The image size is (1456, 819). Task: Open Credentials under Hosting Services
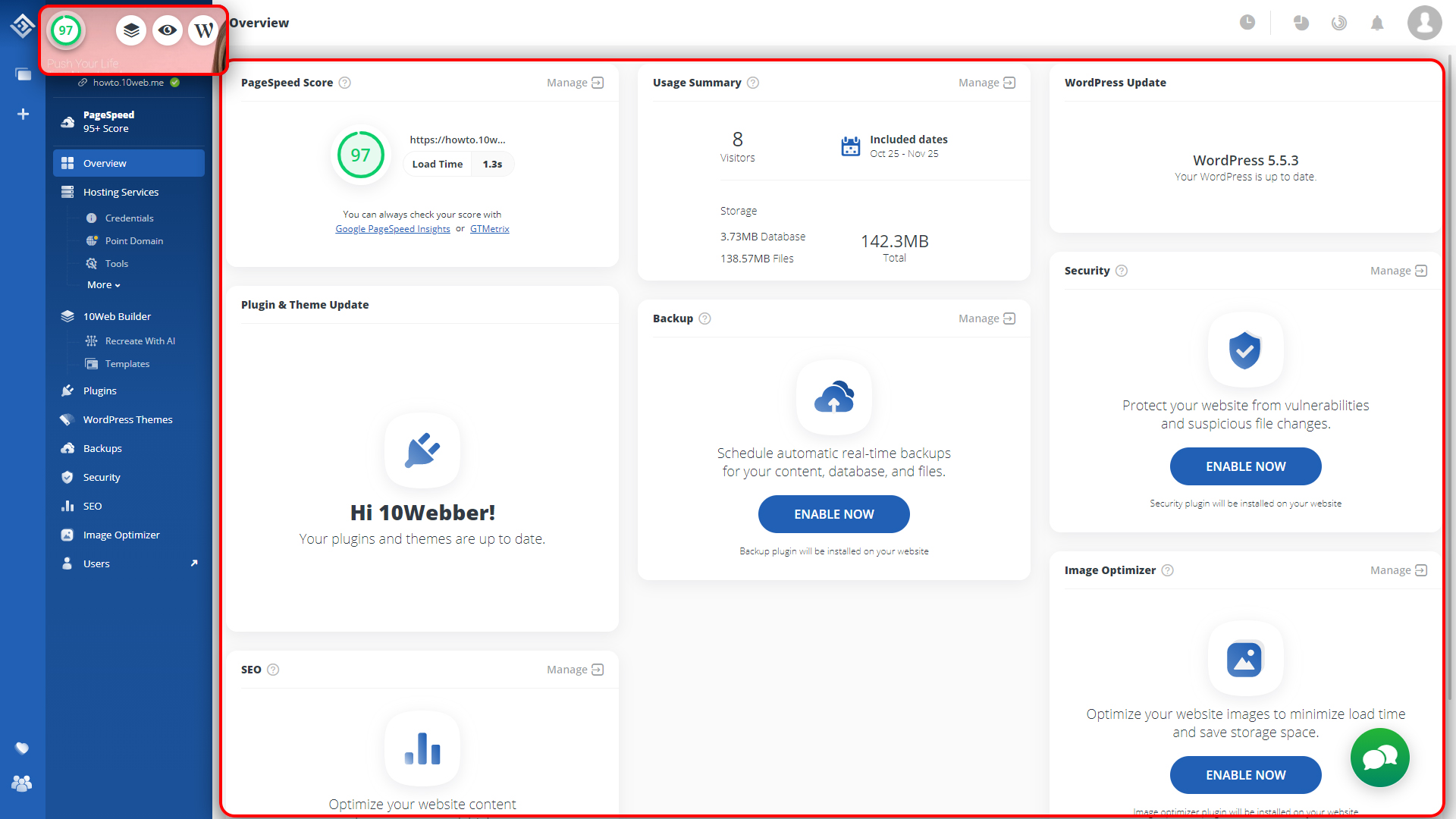pos(129,218)
